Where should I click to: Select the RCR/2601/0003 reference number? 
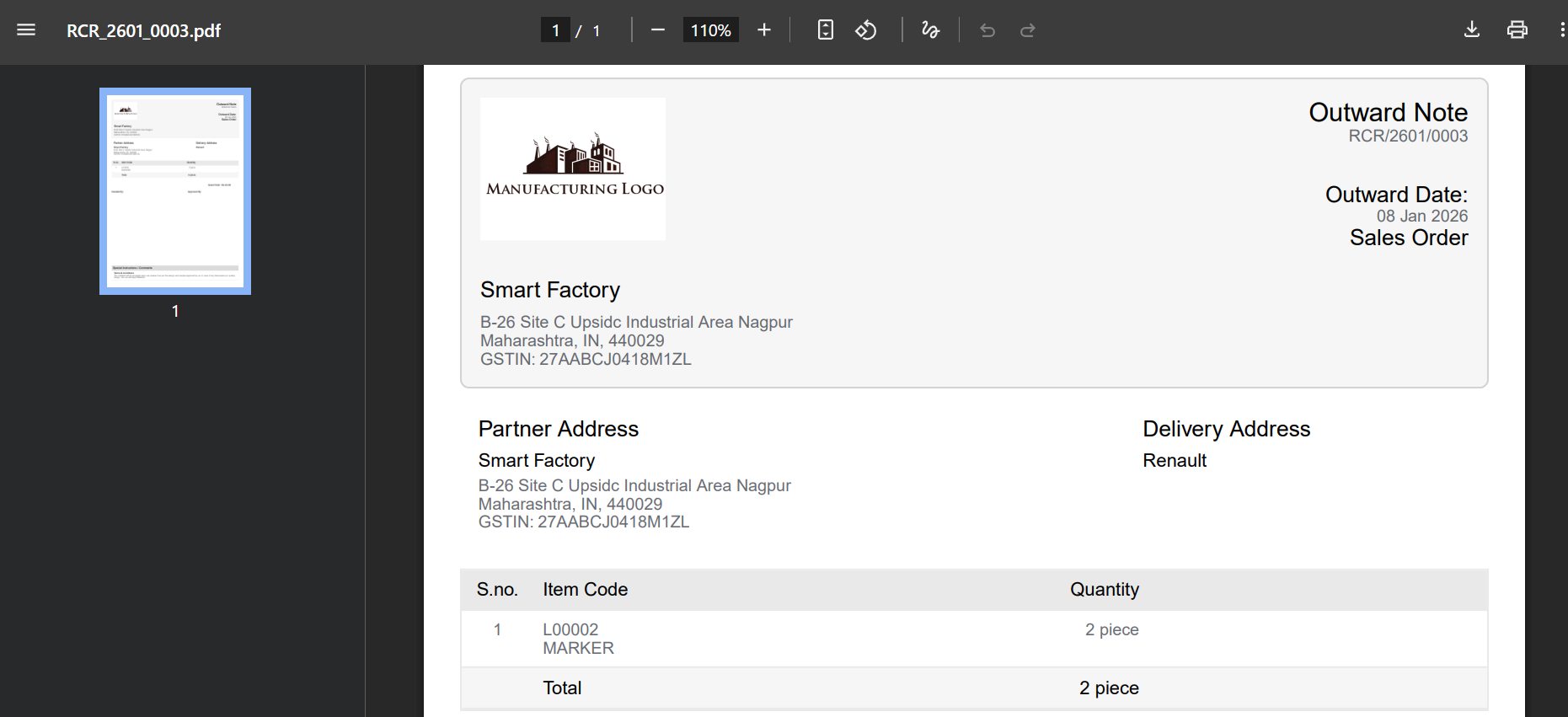[x=1408, y=136]
